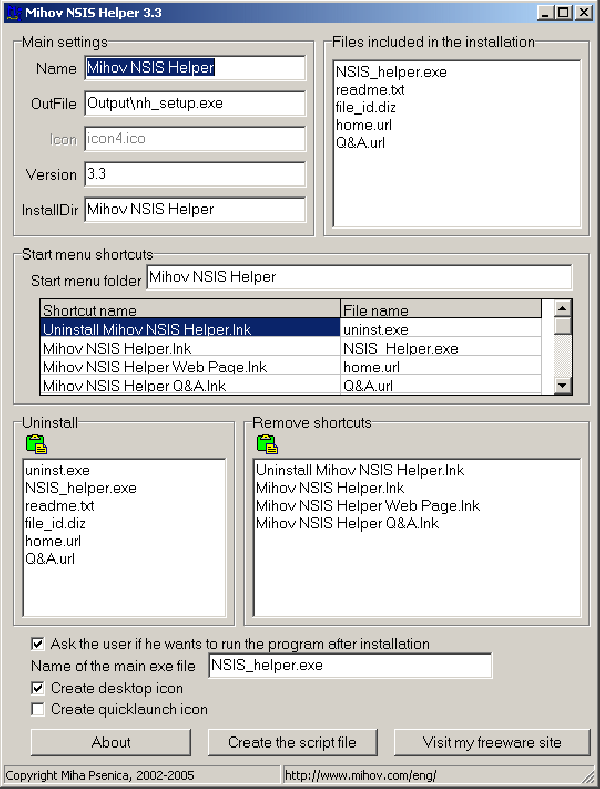Maximize the Mihov NSIS Helper window
Screen dimensions: 600x789
tap(564, 13)
